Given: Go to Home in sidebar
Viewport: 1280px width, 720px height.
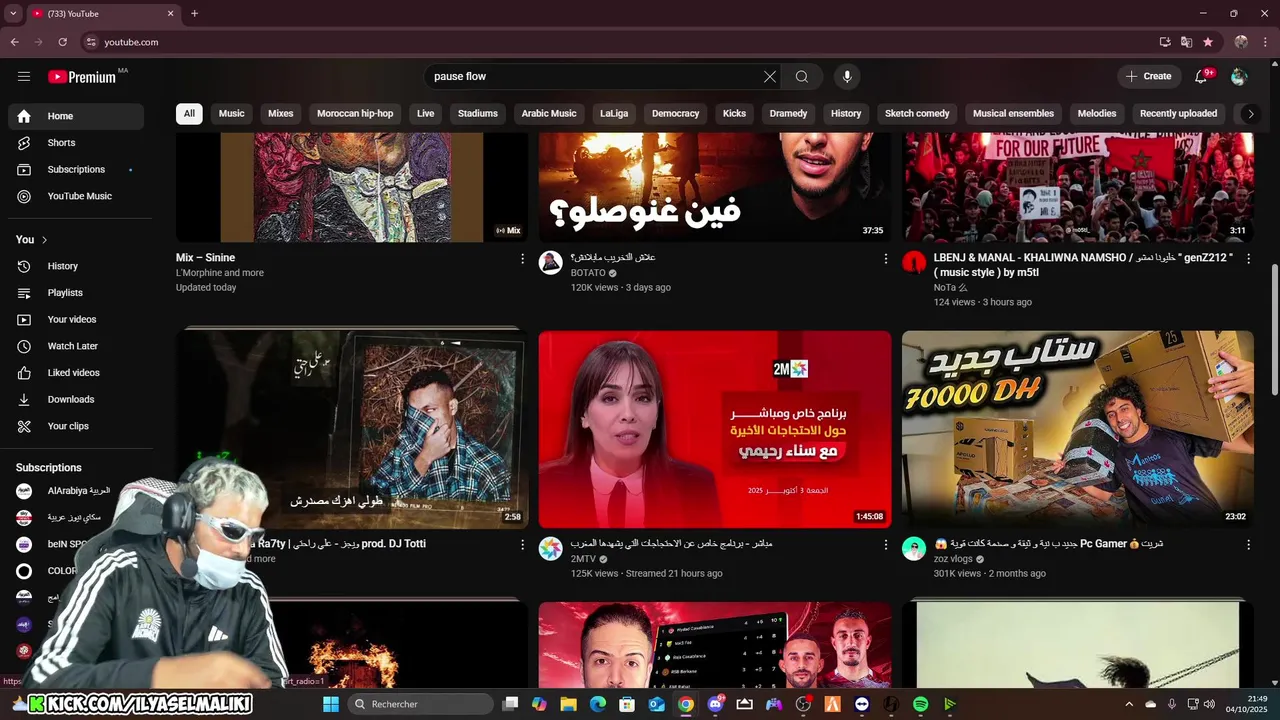Looking at the screenshot, I should click(76, 116).
